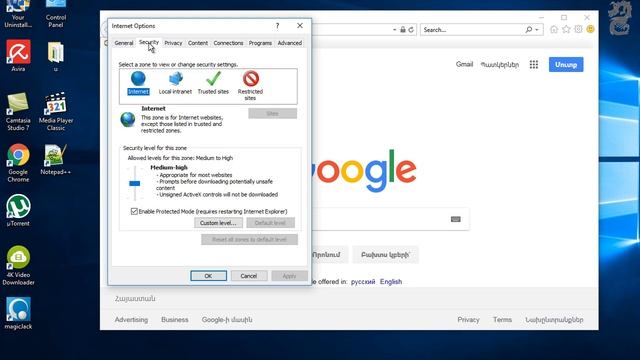Click the search magnifier icon
The height and width of the screenshot is (360, 640).
(x=529, y=29)
